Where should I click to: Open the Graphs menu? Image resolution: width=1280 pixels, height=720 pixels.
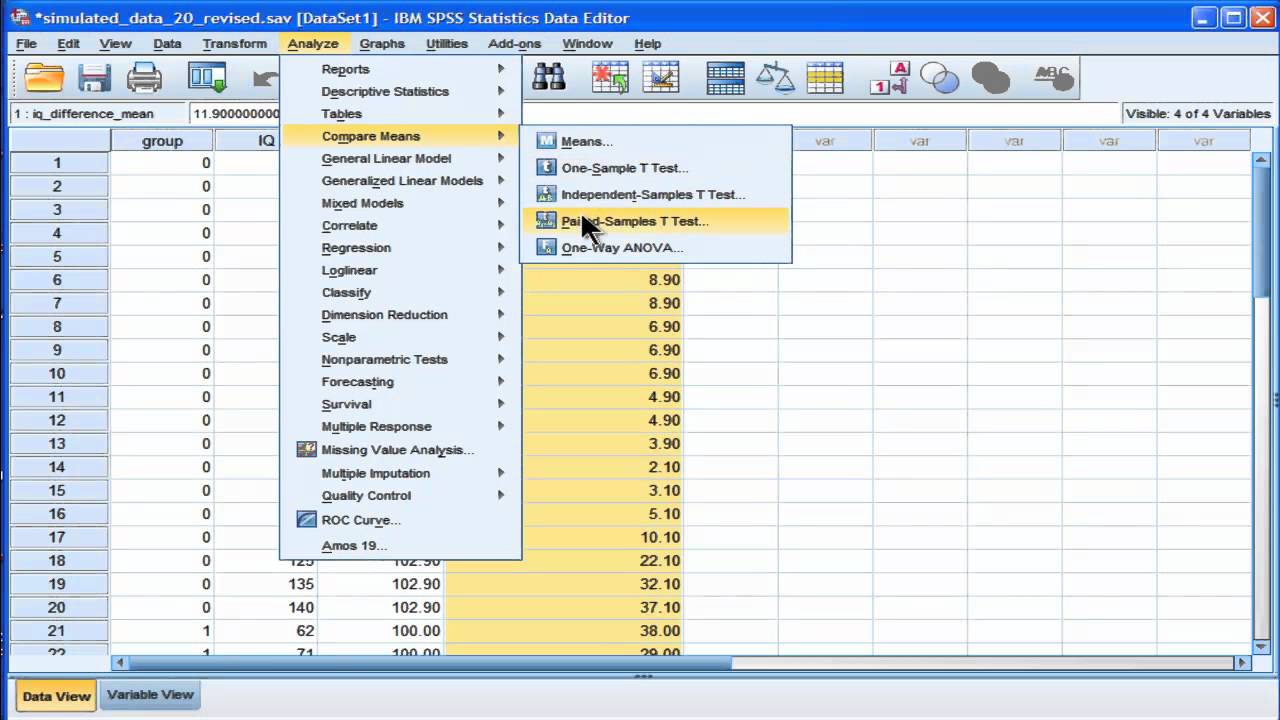coord(382,43)
